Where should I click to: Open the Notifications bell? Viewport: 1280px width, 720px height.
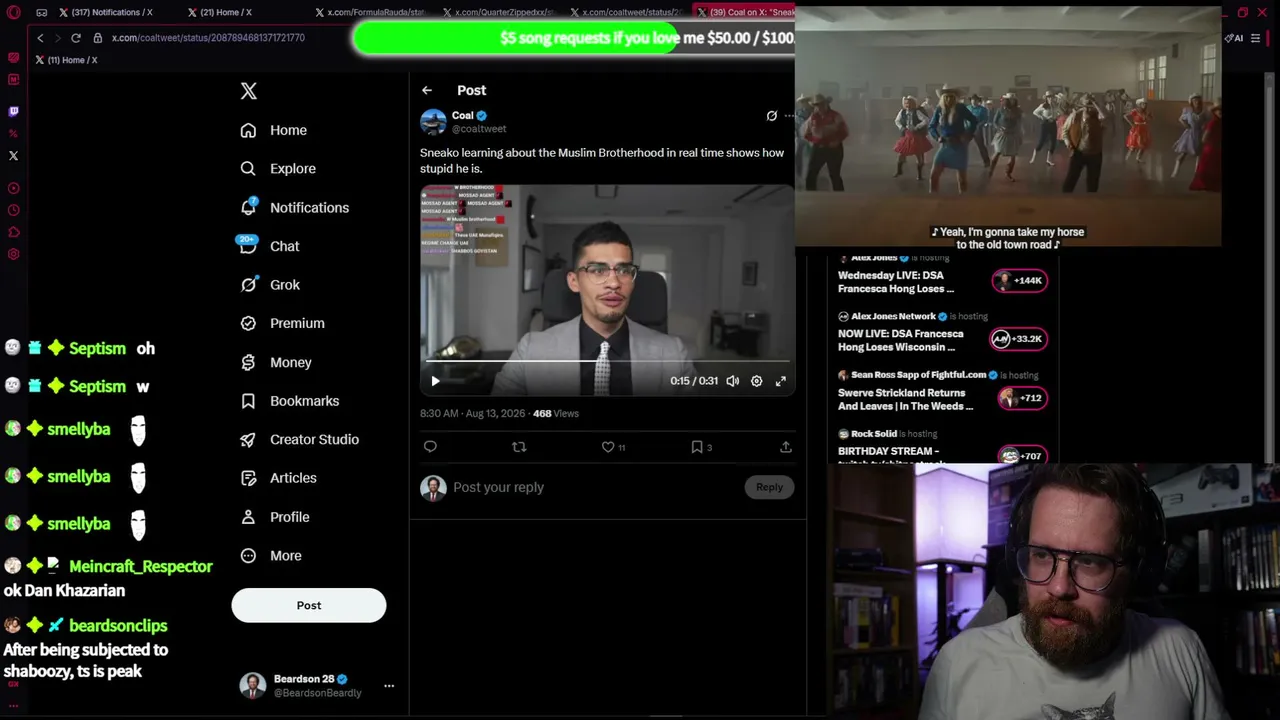click(295, 207)
